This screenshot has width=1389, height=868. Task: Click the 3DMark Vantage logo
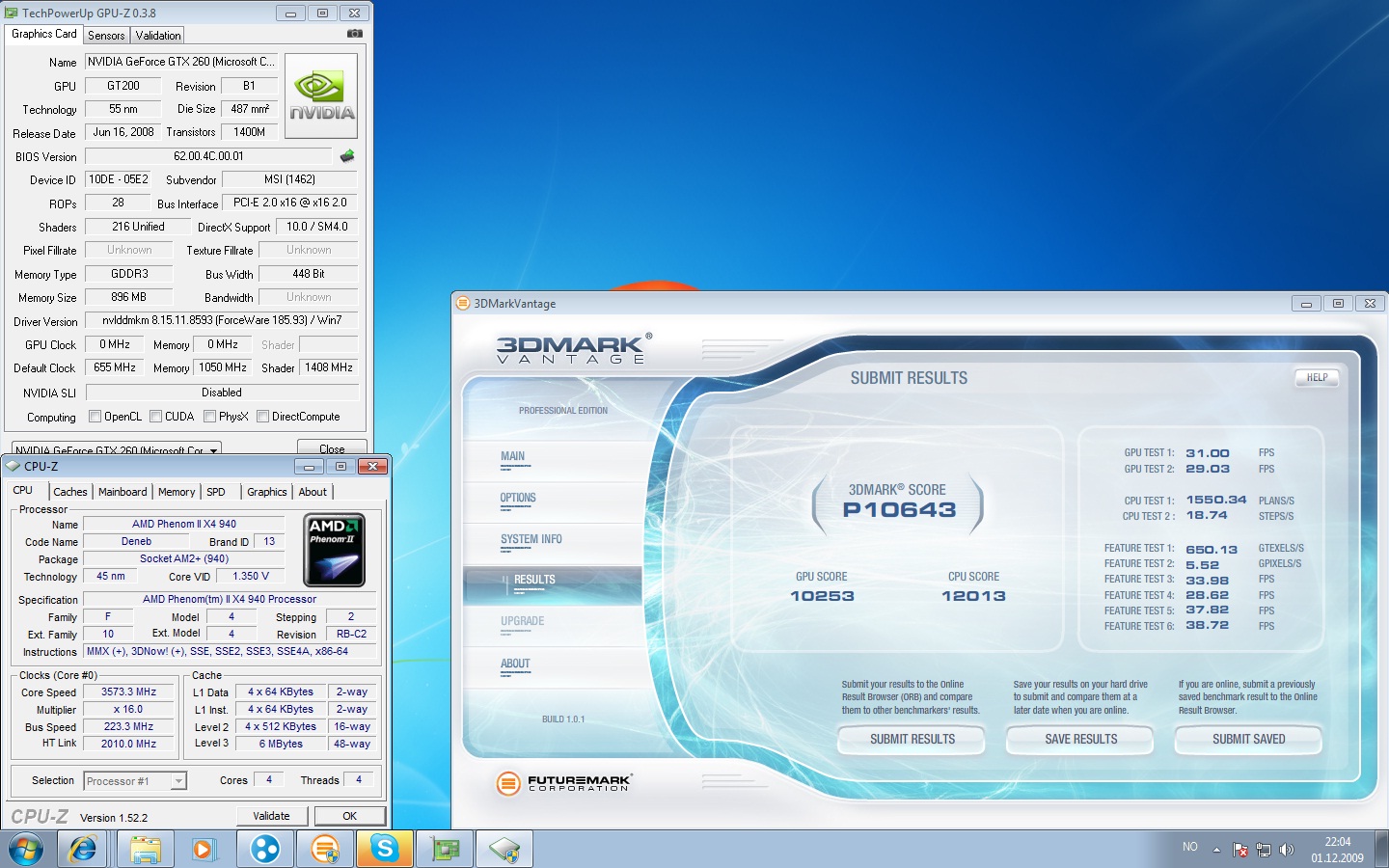point(574,348)
